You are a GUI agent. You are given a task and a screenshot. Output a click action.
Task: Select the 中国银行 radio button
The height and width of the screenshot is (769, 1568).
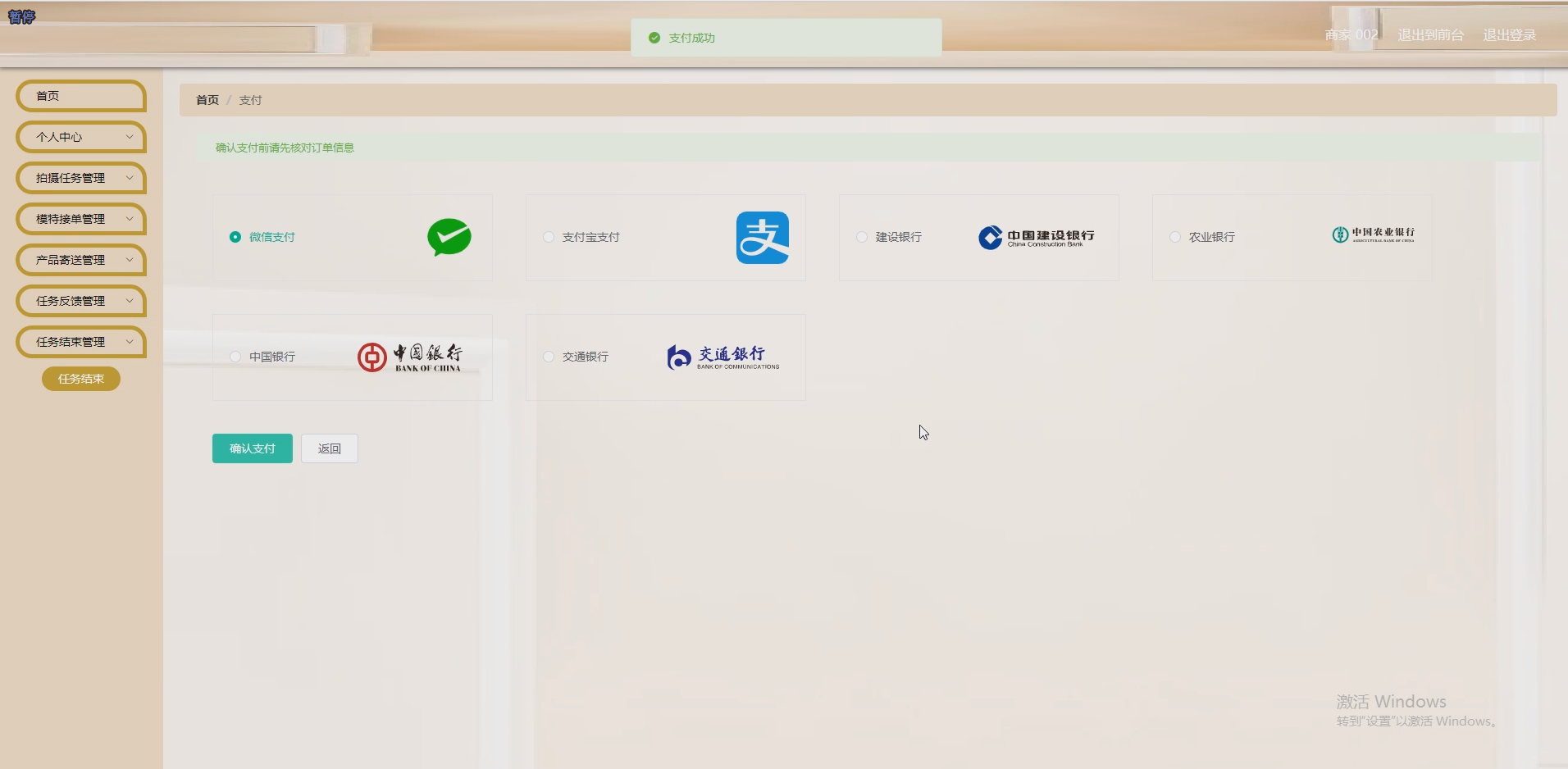click(235, 357)
